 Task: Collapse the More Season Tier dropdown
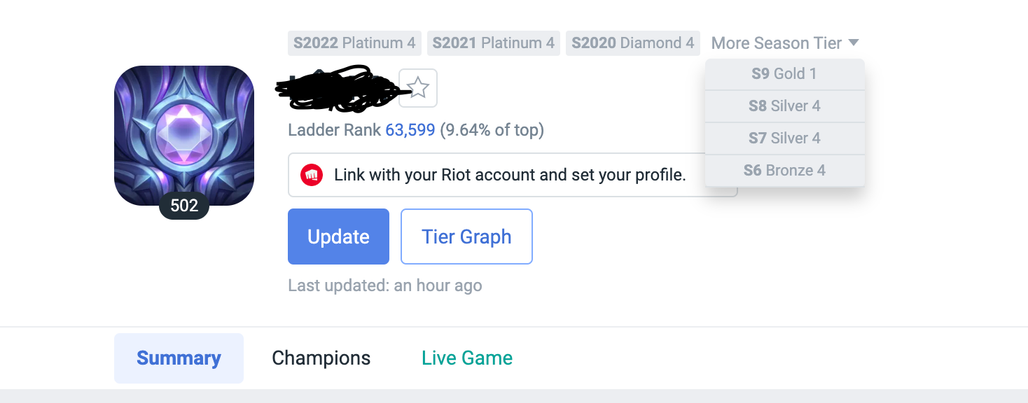785,43
